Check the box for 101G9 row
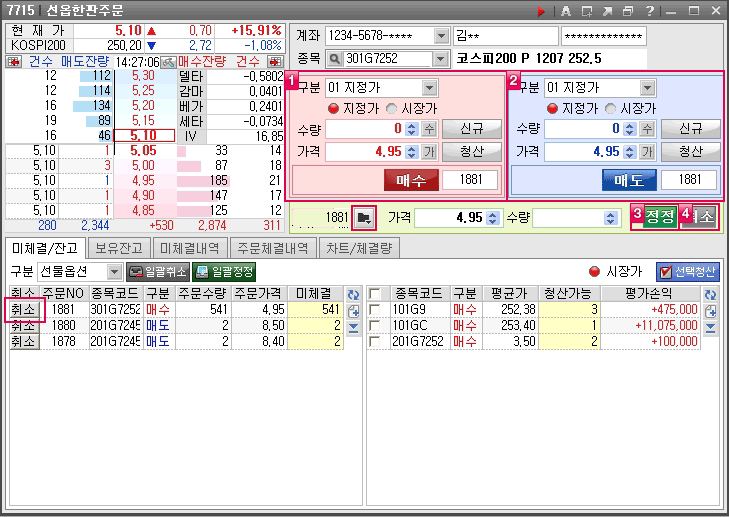 click(x=374, y=310)
